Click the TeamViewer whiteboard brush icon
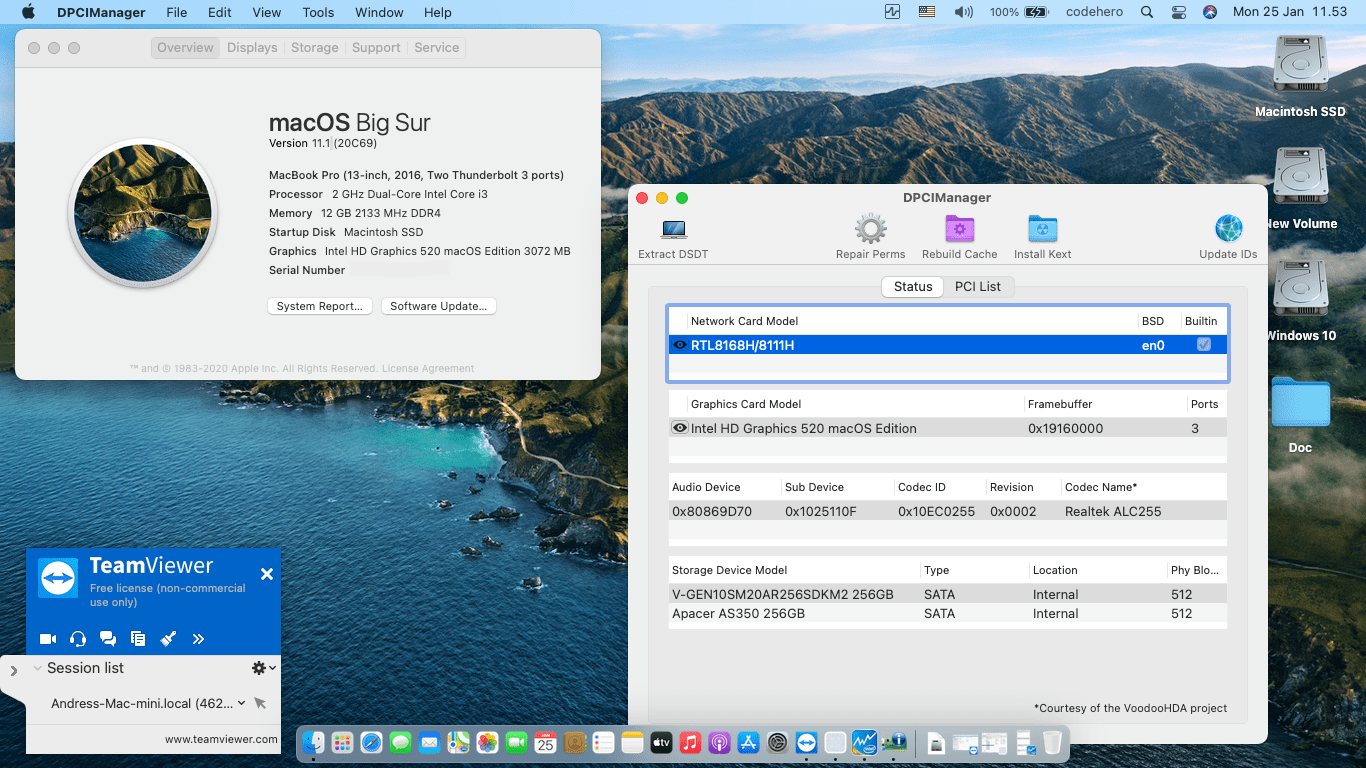The image size is (1366, 768). [x=168, y=639]
